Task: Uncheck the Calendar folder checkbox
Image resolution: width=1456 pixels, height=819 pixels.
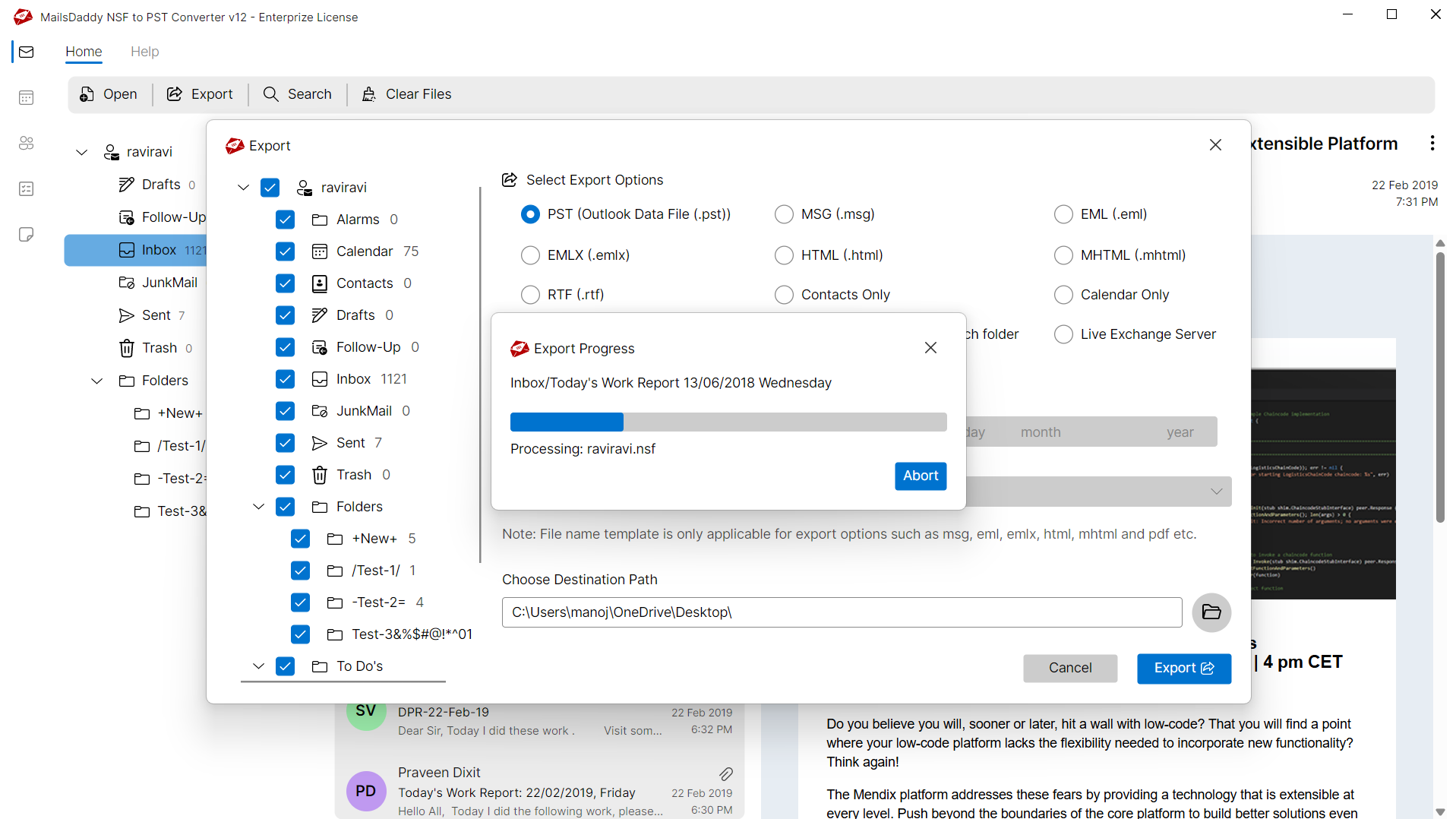Action: (285, 251)
